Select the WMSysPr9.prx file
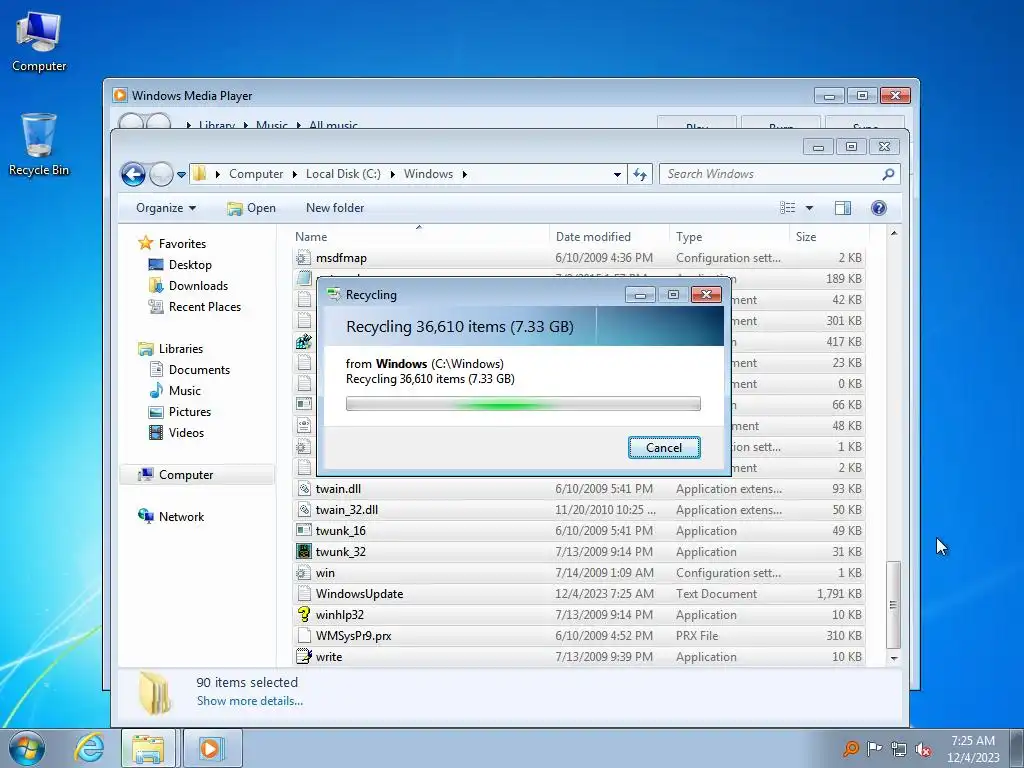The height and width of the screenshot is (768, 1024). (x=353, y=635)
